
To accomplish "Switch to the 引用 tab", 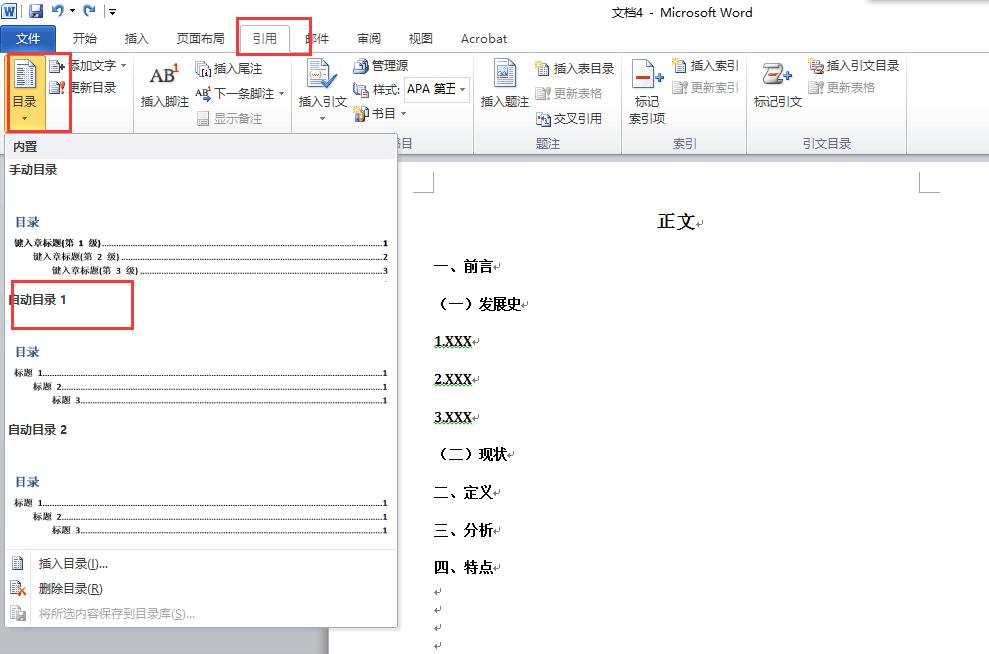I will tap(265, 38).
